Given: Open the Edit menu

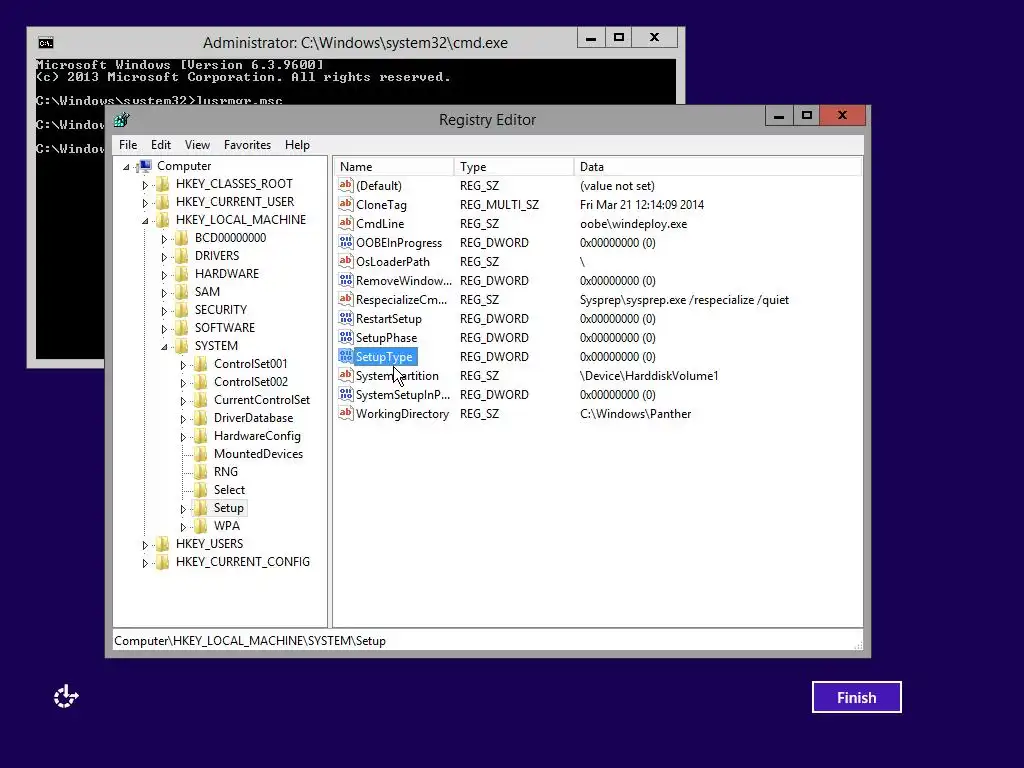Looking at the screenshot, I should [x=161, y=145].
